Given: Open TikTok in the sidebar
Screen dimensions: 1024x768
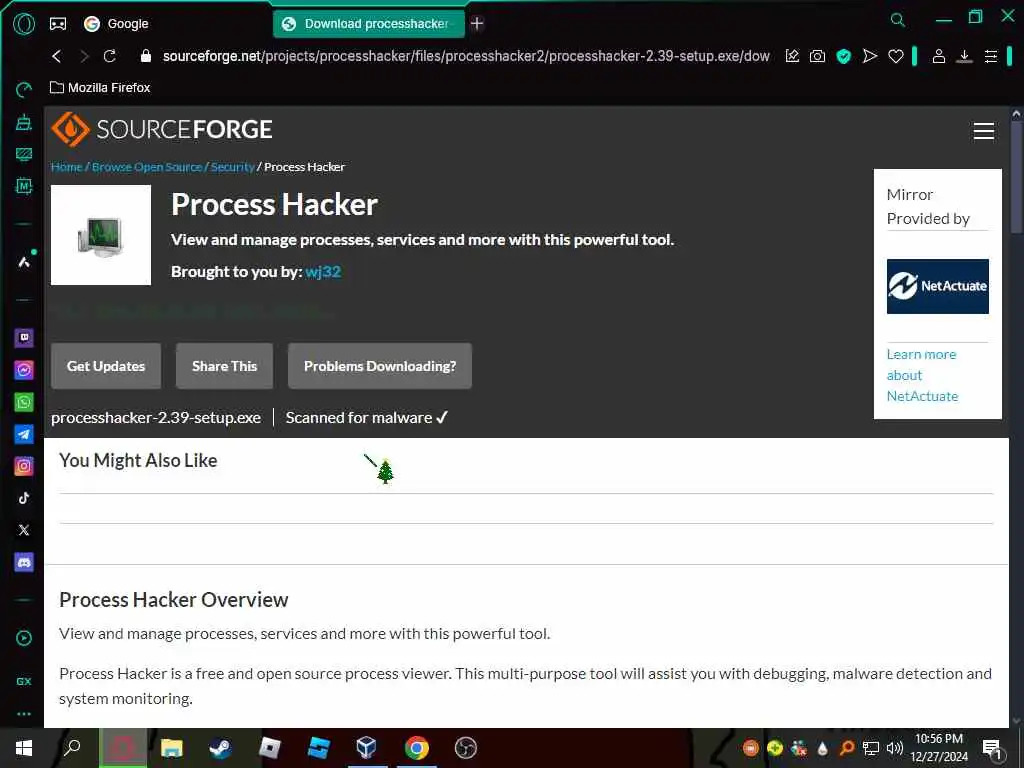Looking at the screenshot, I should coord(24,498).
